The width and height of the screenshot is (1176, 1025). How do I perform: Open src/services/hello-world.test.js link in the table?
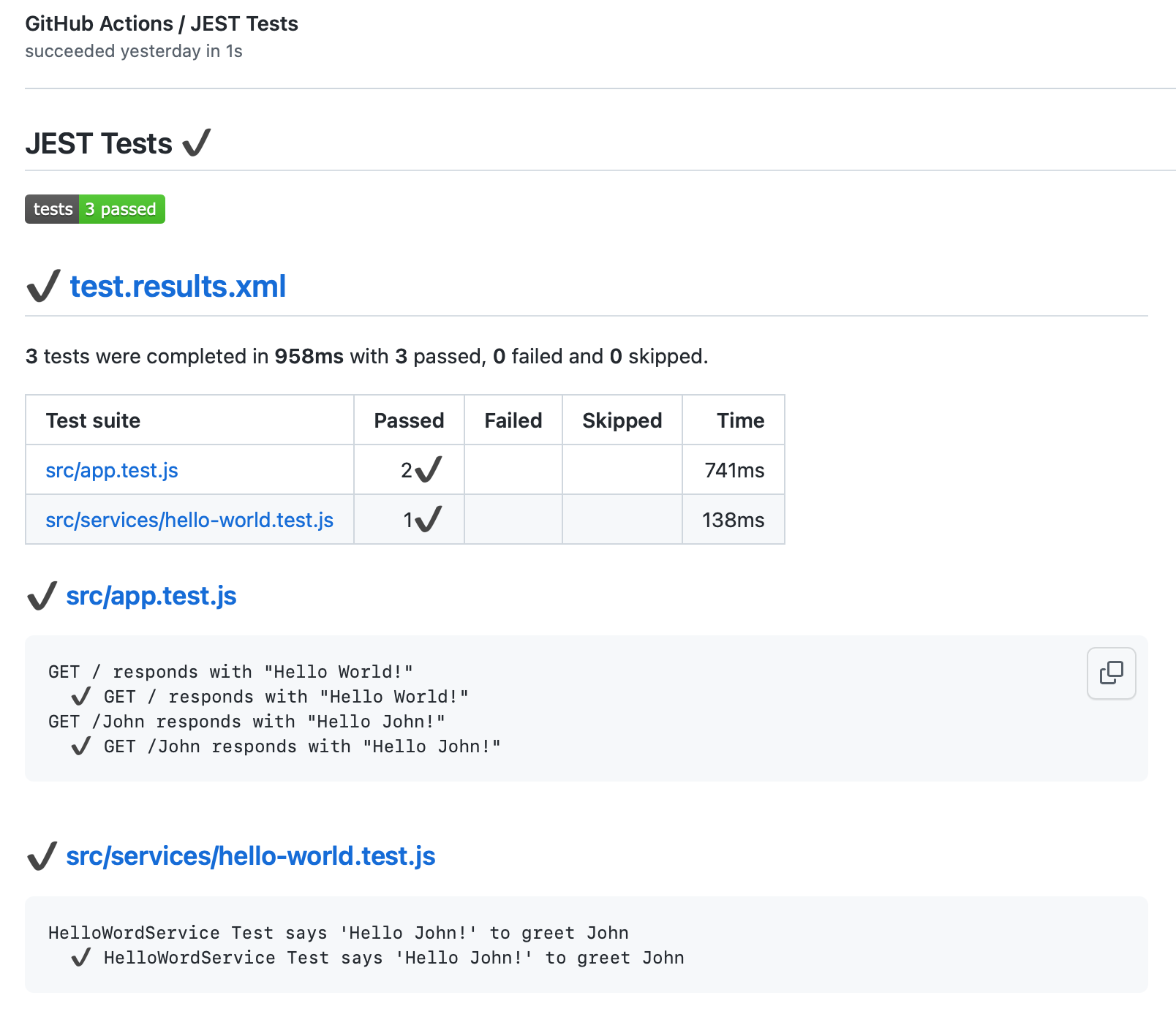tap(189, 520)
